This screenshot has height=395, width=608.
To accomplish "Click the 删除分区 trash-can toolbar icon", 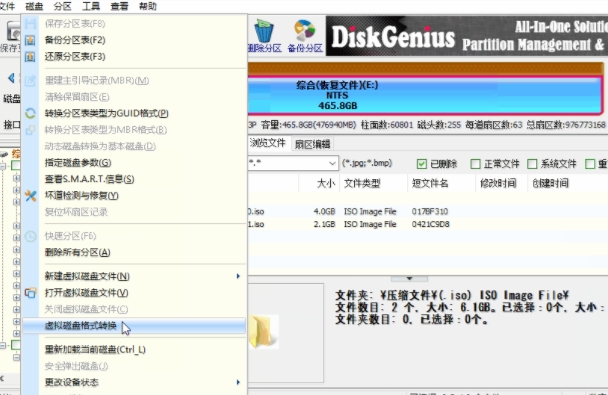I will click(265, 31).
